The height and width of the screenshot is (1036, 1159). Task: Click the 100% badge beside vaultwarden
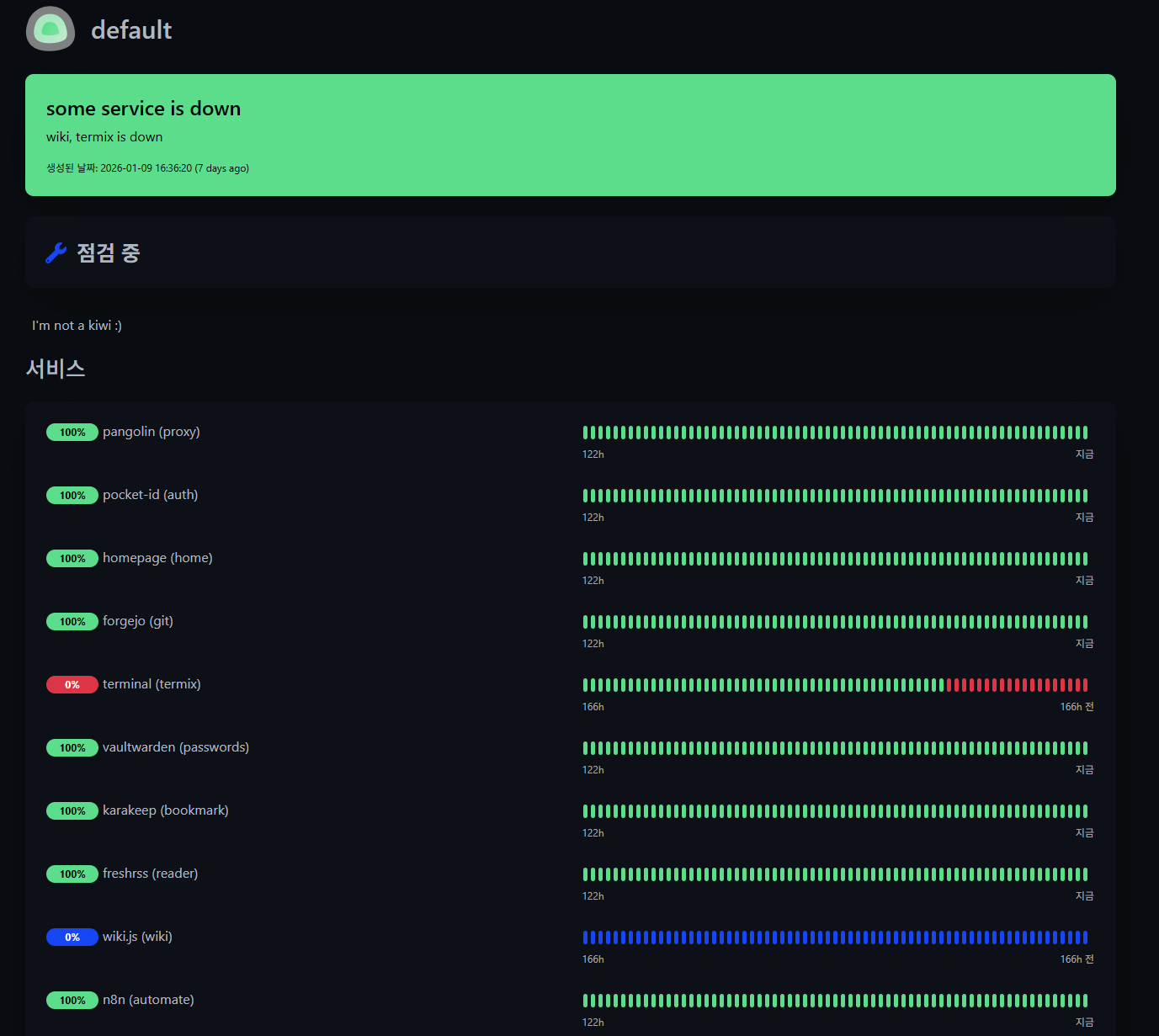72,748
